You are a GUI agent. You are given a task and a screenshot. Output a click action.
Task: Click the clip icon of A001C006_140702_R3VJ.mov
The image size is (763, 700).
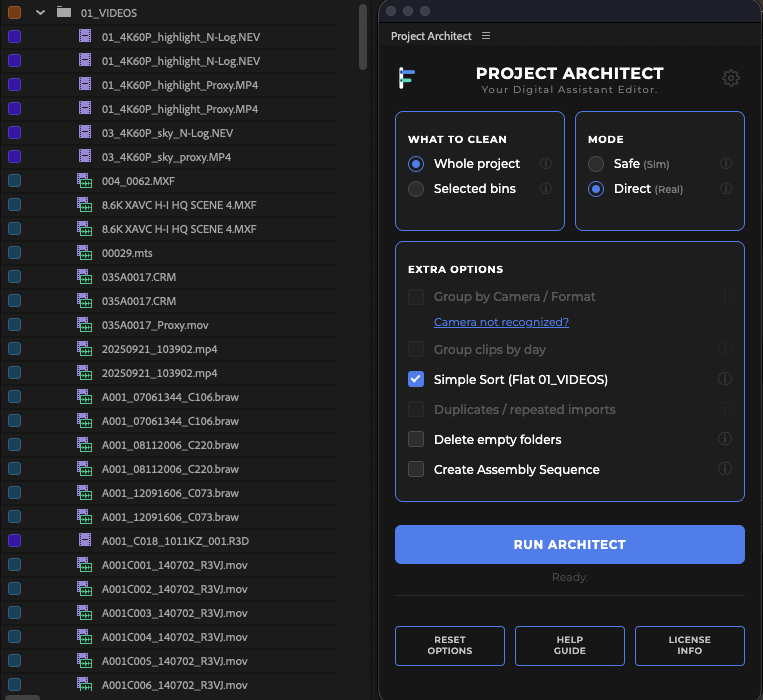click(x=85, y=684)
